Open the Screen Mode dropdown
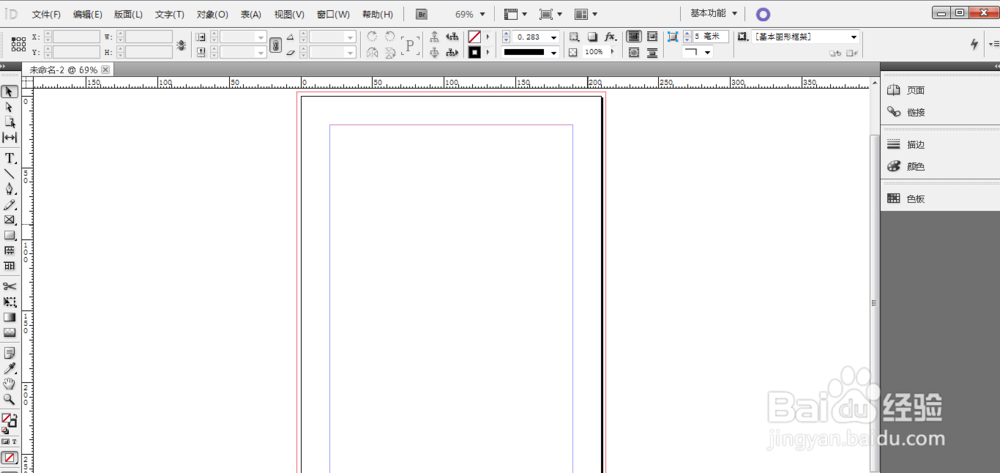This screenshot has width=1000, height=473. pos(550,14)
